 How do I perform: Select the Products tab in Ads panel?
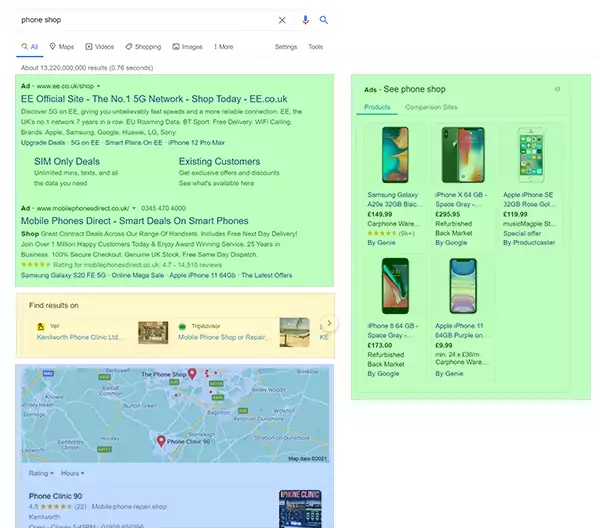(377, 107)
